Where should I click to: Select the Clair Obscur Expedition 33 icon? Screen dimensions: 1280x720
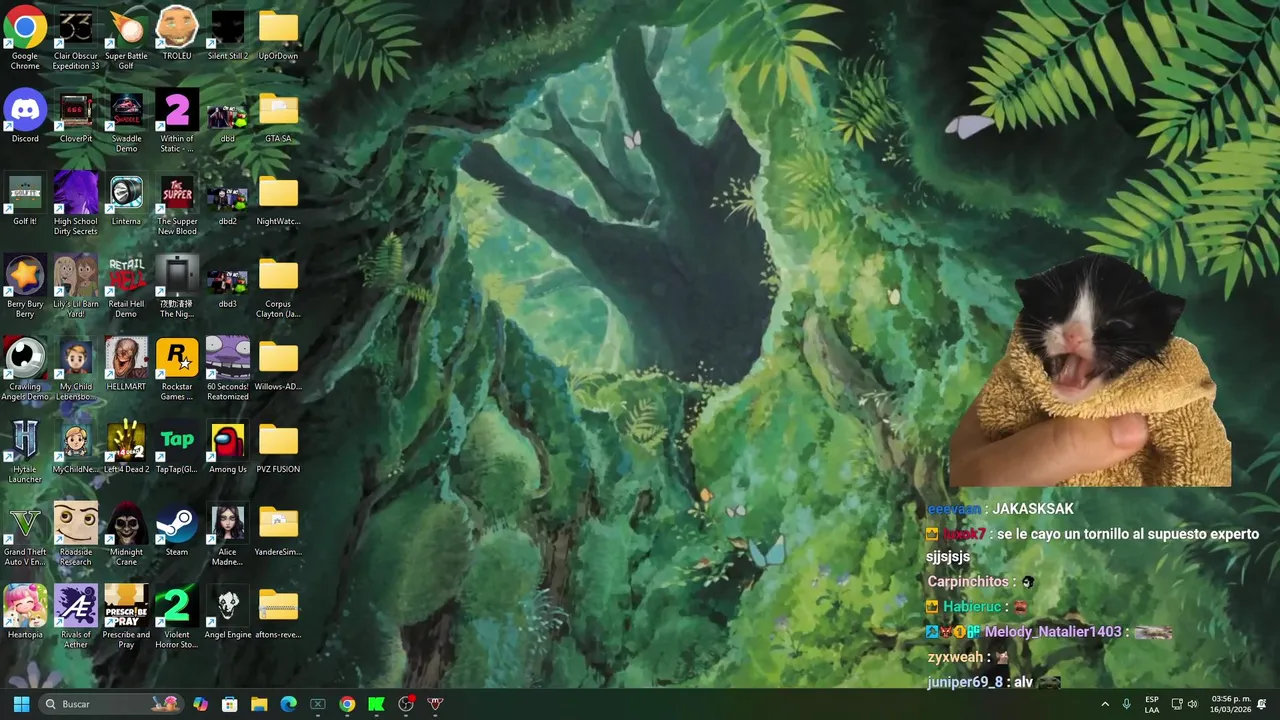(x=76, y=38)
